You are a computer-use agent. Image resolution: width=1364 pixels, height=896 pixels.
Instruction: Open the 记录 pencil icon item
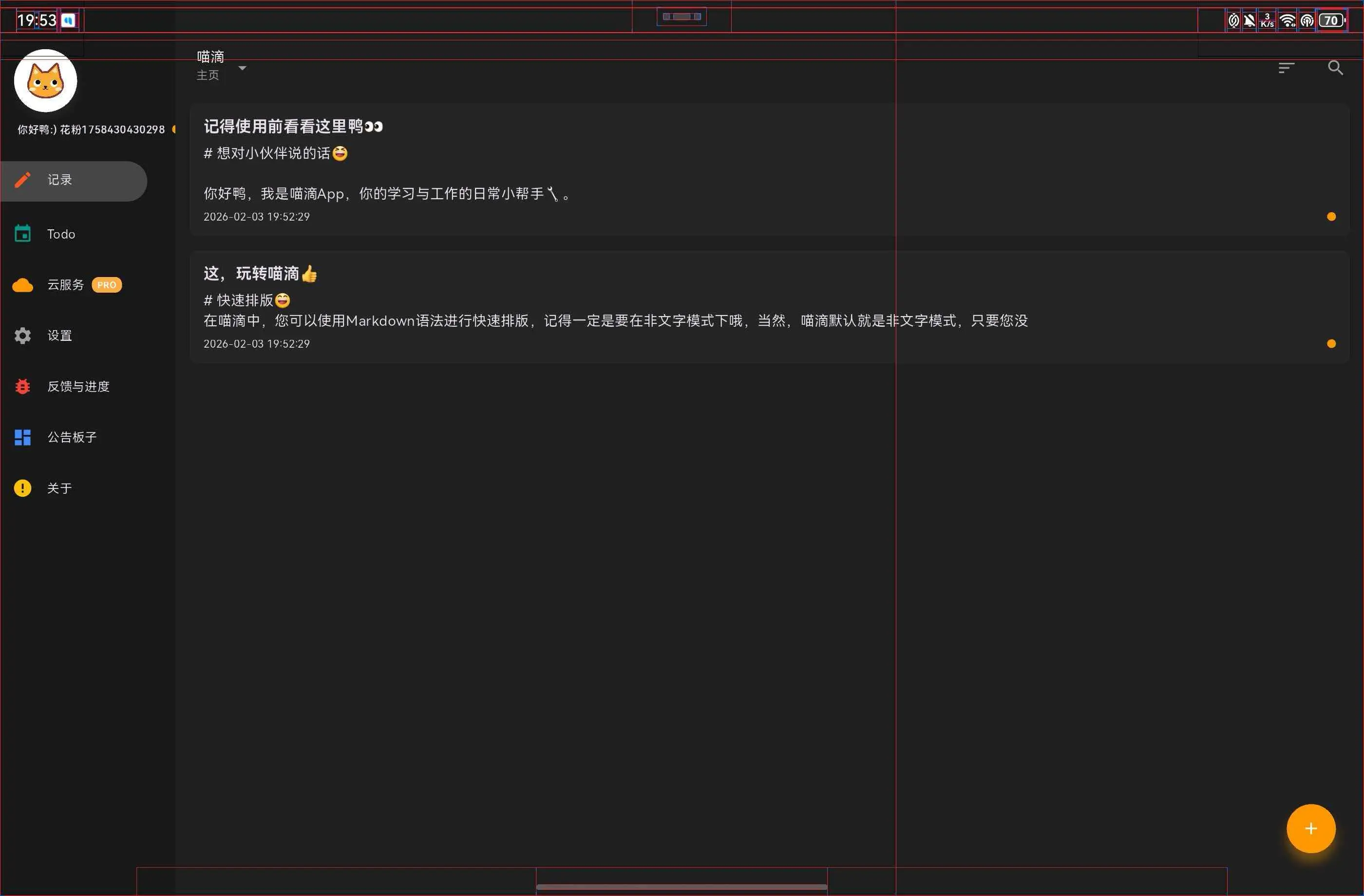[22, 180]
